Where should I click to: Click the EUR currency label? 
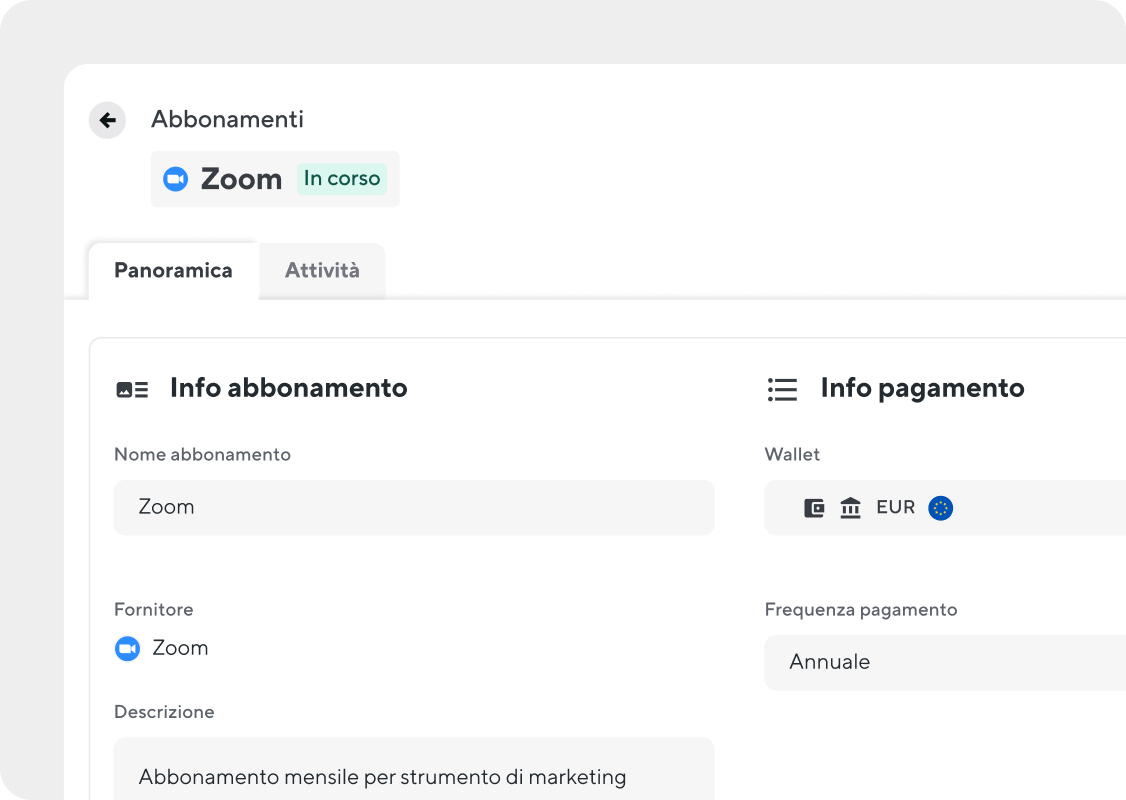[x=895, y=508]
